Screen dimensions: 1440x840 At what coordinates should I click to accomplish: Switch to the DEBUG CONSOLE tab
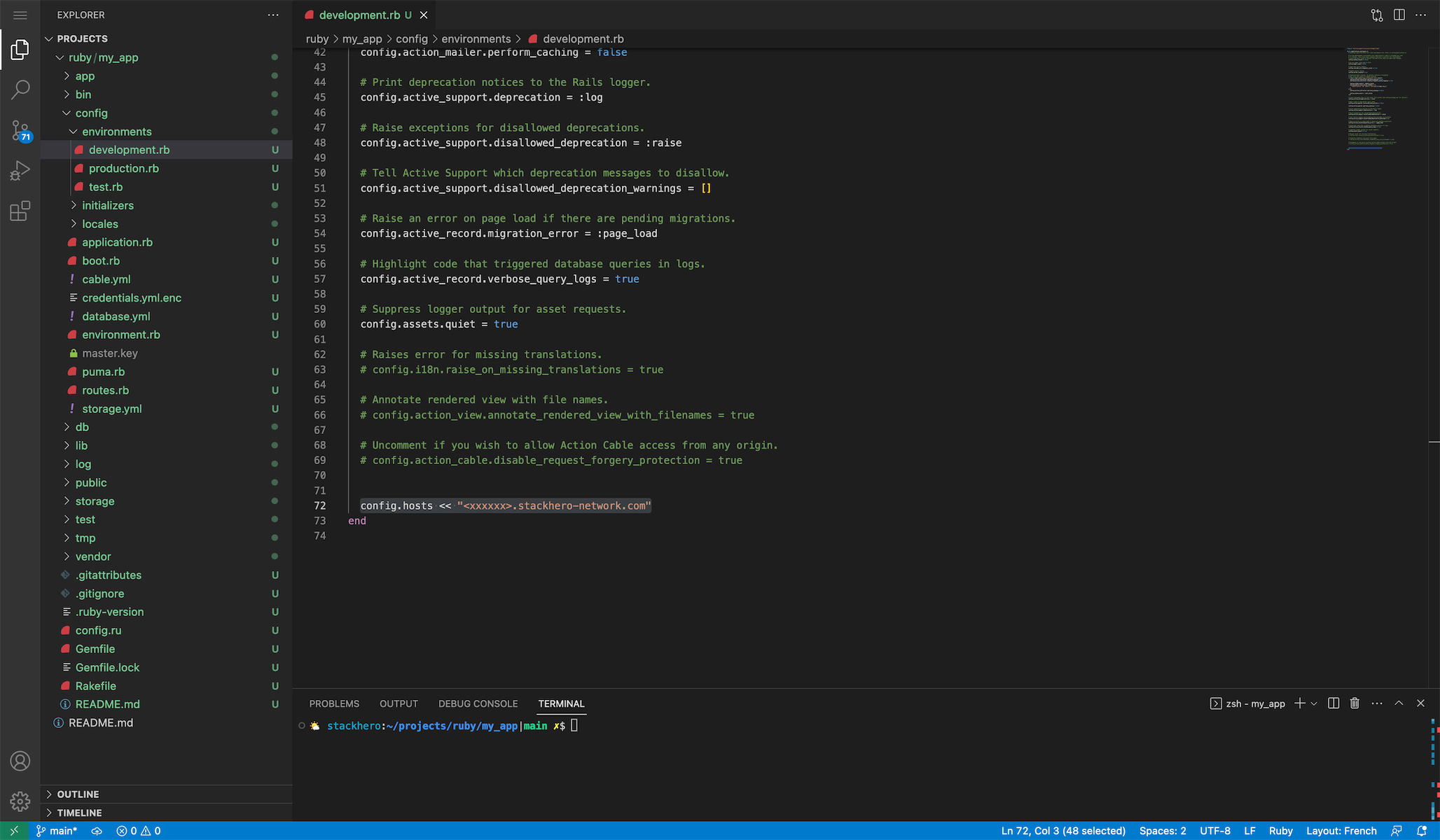(478, 703)
